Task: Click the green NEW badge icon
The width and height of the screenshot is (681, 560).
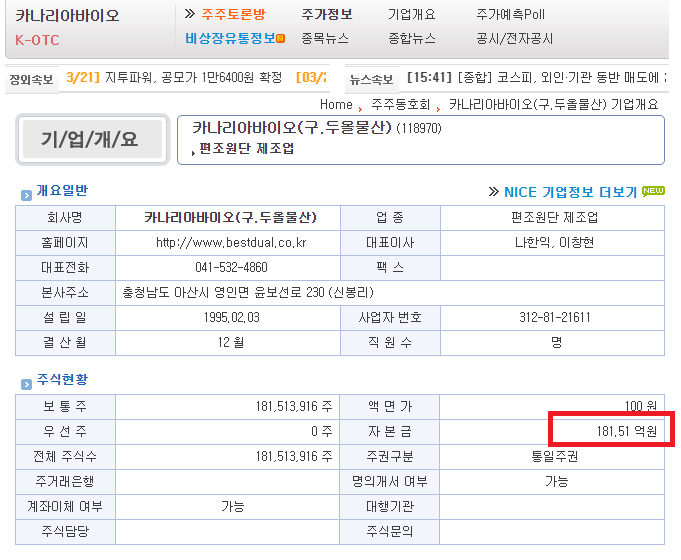Action: [653, 191]
